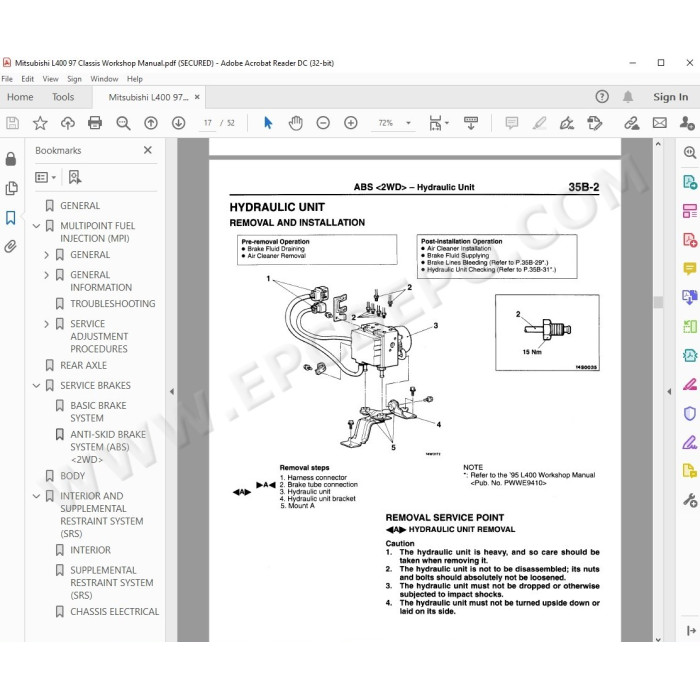This screenshot has width=700, height=700.
Task: Zoom in with the plus button
Action: point(351,123)
